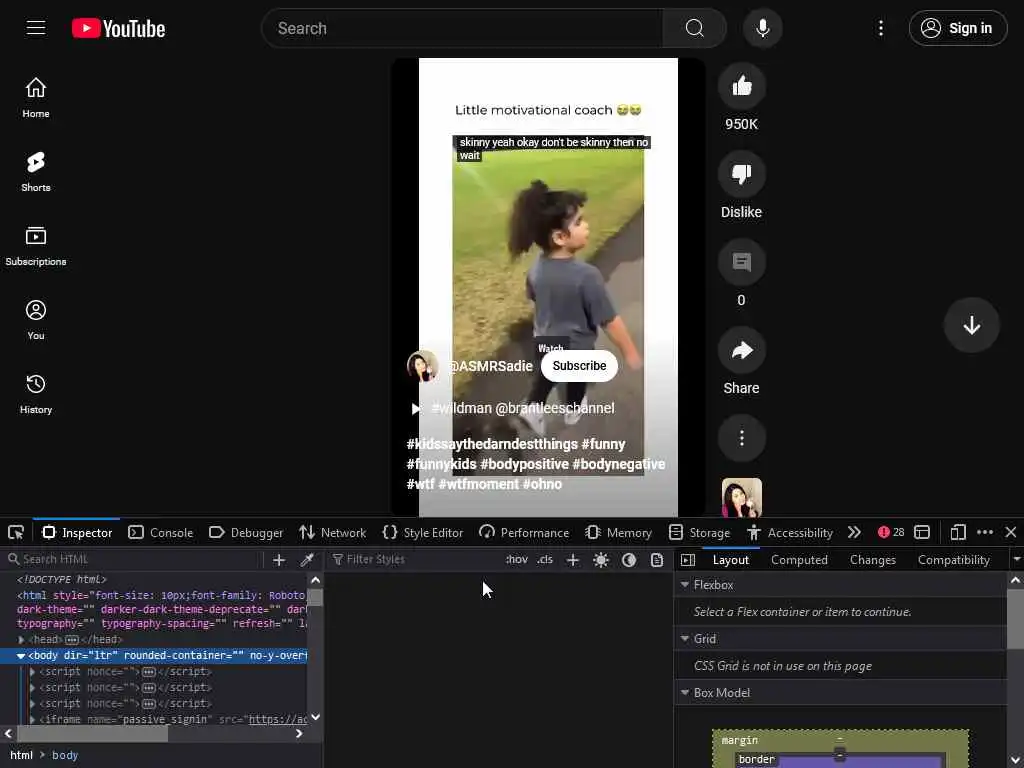Click Sign in button
Image resolution: width=1024 pixels, height=768 pixels.
(x=957, y=28)
